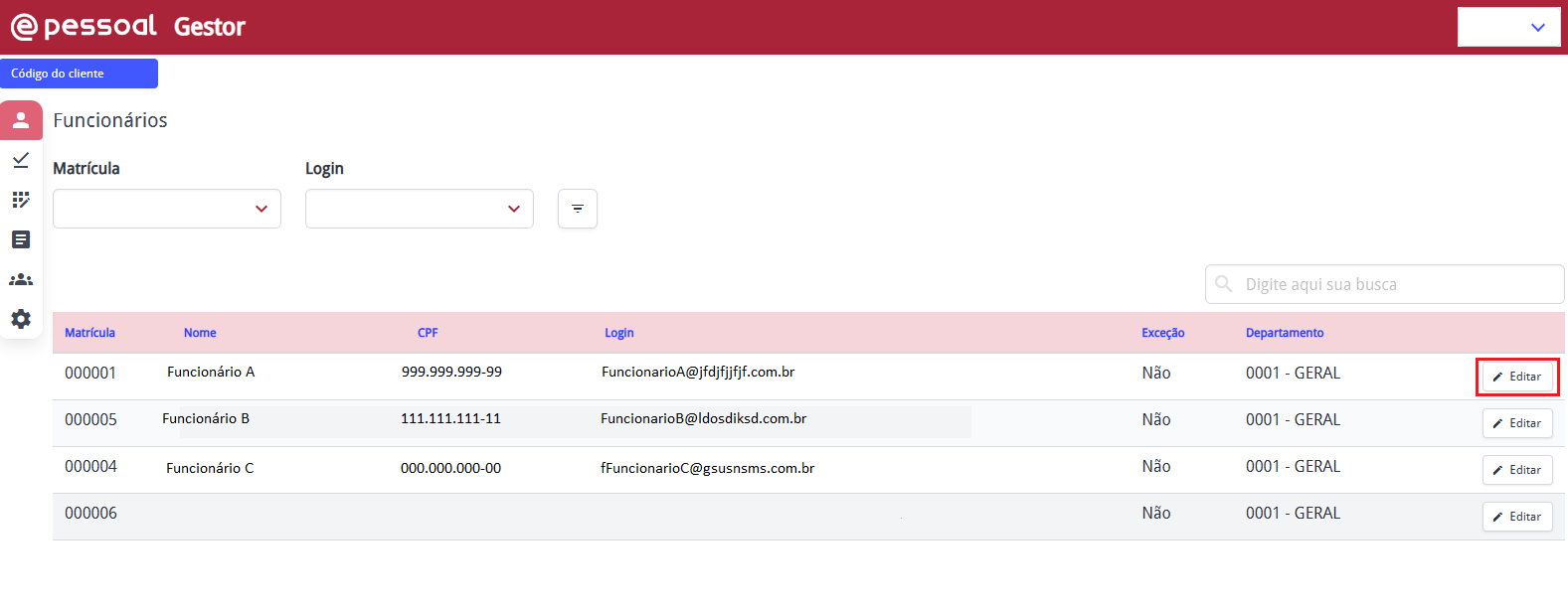
Task: Open the Funcionários person icon in sidebar
Action: pos(21,120)
